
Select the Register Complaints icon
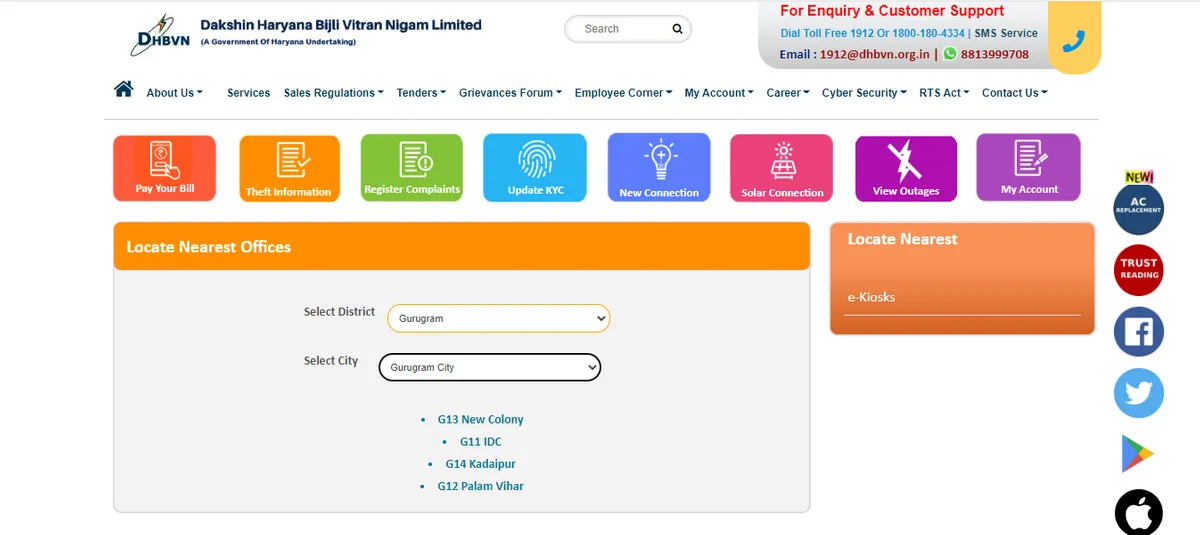412,168
